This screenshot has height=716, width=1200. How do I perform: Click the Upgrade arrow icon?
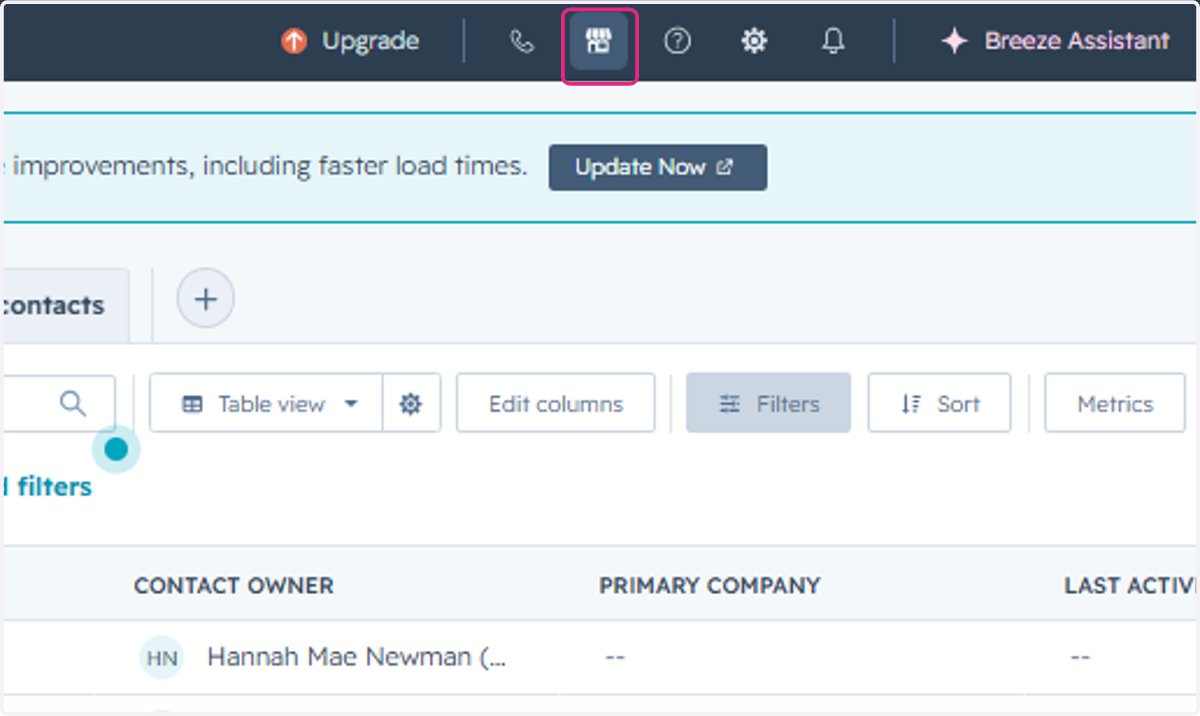point(294,41)
